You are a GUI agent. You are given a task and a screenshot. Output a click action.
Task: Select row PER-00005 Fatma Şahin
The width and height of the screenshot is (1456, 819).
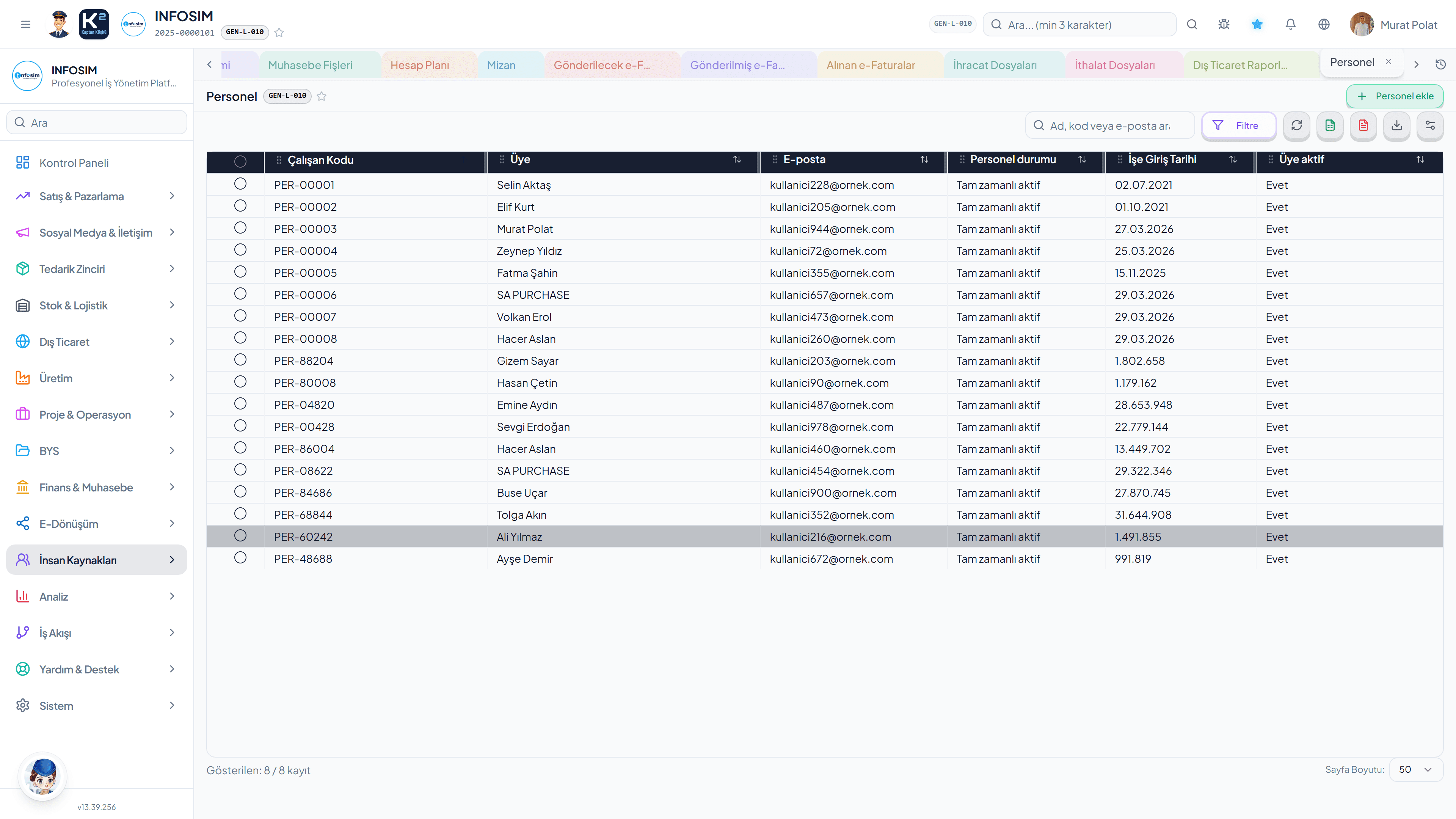240,272
